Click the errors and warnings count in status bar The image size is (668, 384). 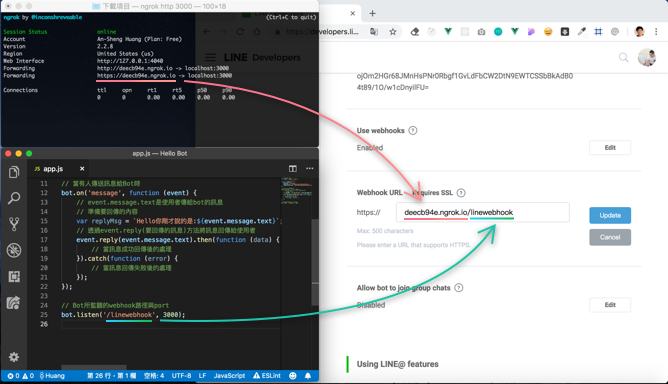coord(20,375)
